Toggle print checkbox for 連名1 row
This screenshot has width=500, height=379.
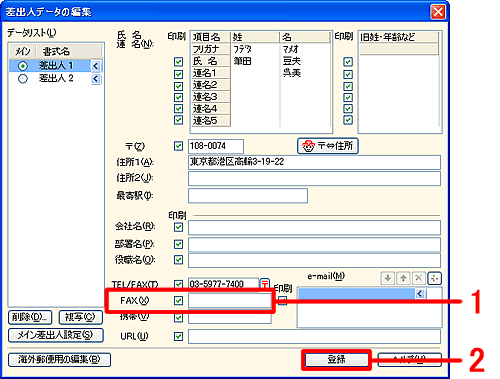[x=179, y=74]
